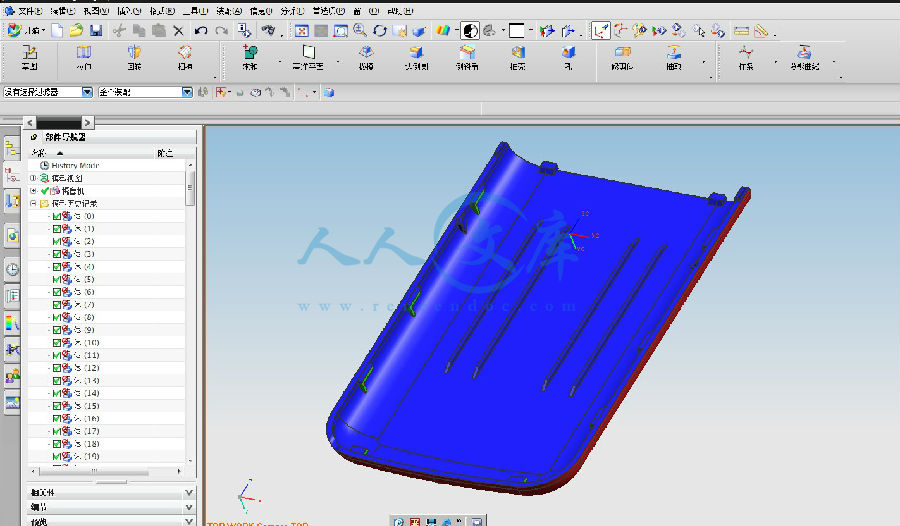Toggle checkbox for body (3)
Viewport: 900px width, 526px height.
[x=57, y=254]
